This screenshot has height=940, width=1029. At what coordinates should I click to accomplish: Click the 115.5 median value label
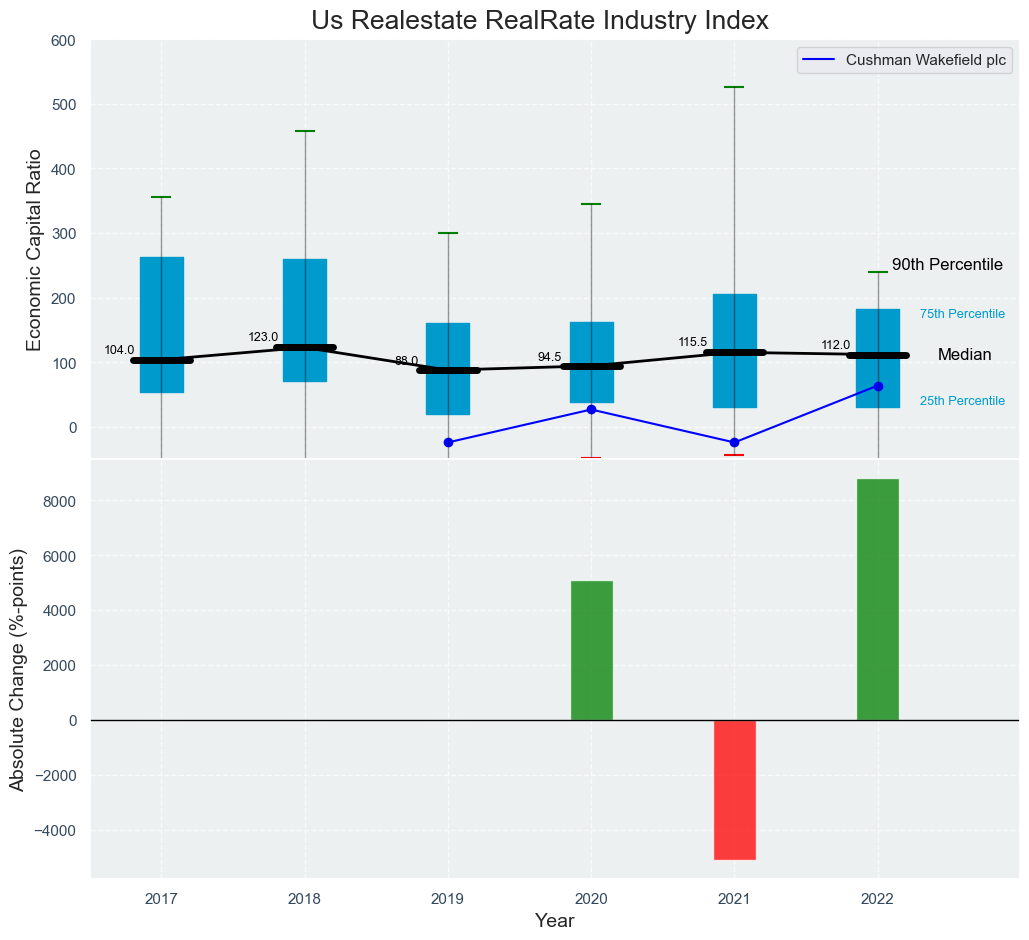(692, 342)
